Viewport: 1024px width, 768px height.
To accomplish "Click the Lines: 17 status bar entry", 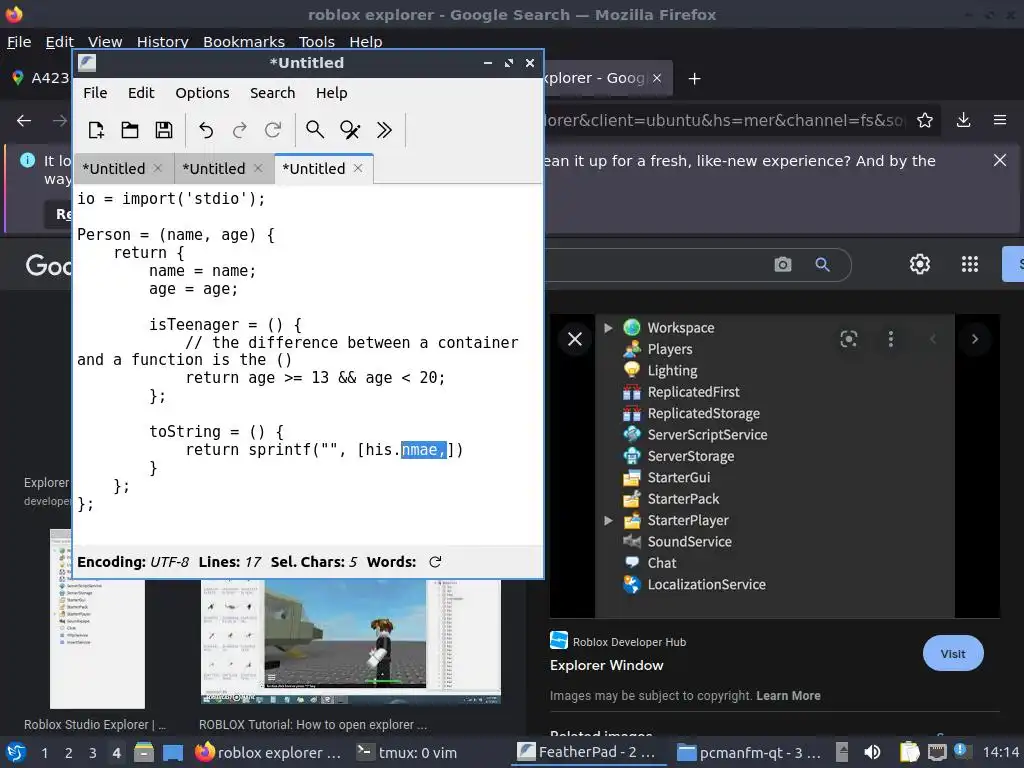I will 230,562.
